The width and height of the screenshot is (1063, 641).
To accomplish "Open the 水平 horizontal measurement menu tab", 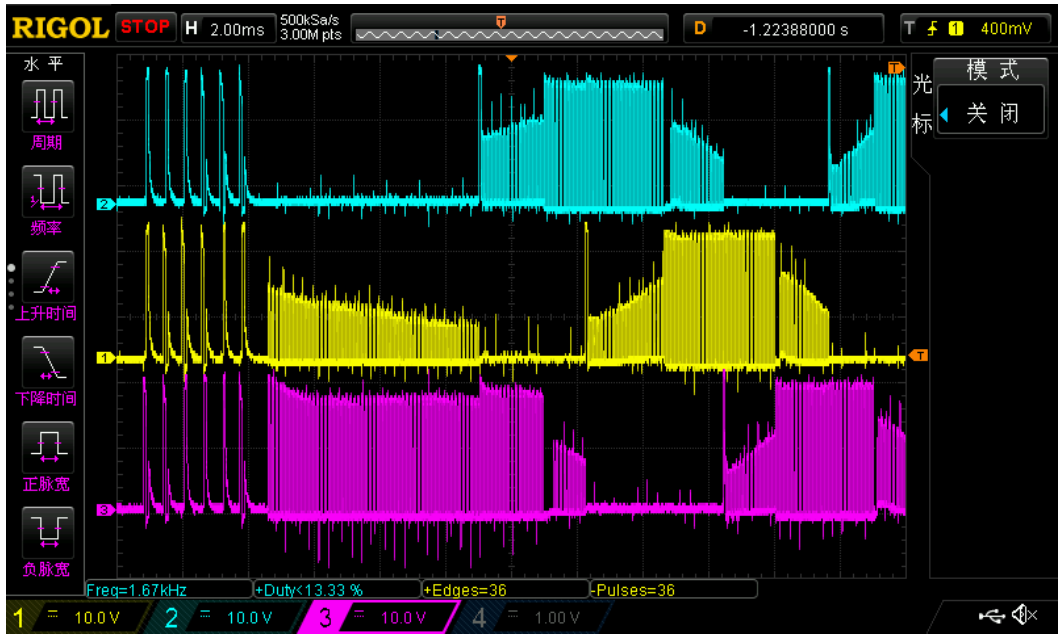I will click(x=43, y=64).
